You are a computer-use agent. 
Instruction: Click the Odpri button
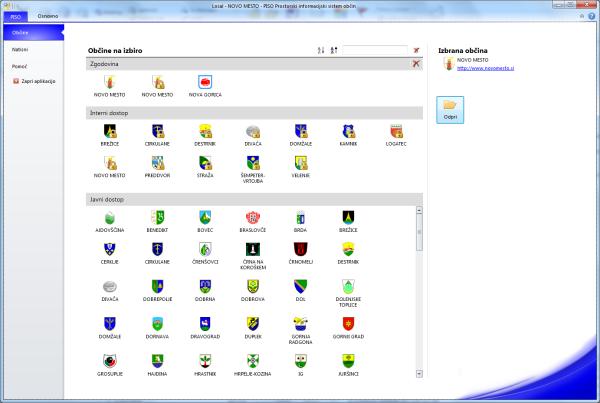point(450,110)
